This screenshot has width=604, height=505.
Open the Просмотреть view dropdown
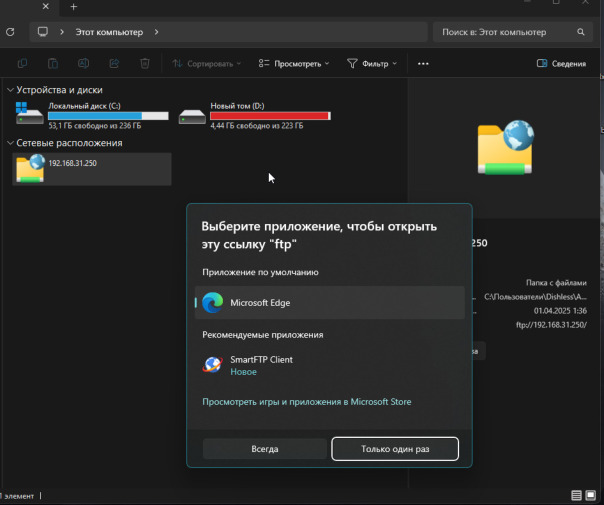(x=294, y=64)
